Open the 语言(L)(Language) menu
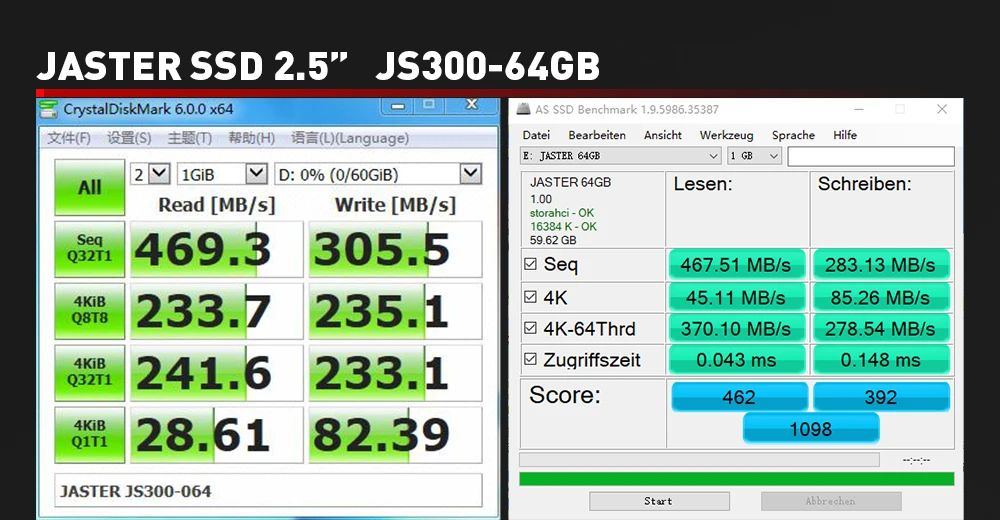 350,138
